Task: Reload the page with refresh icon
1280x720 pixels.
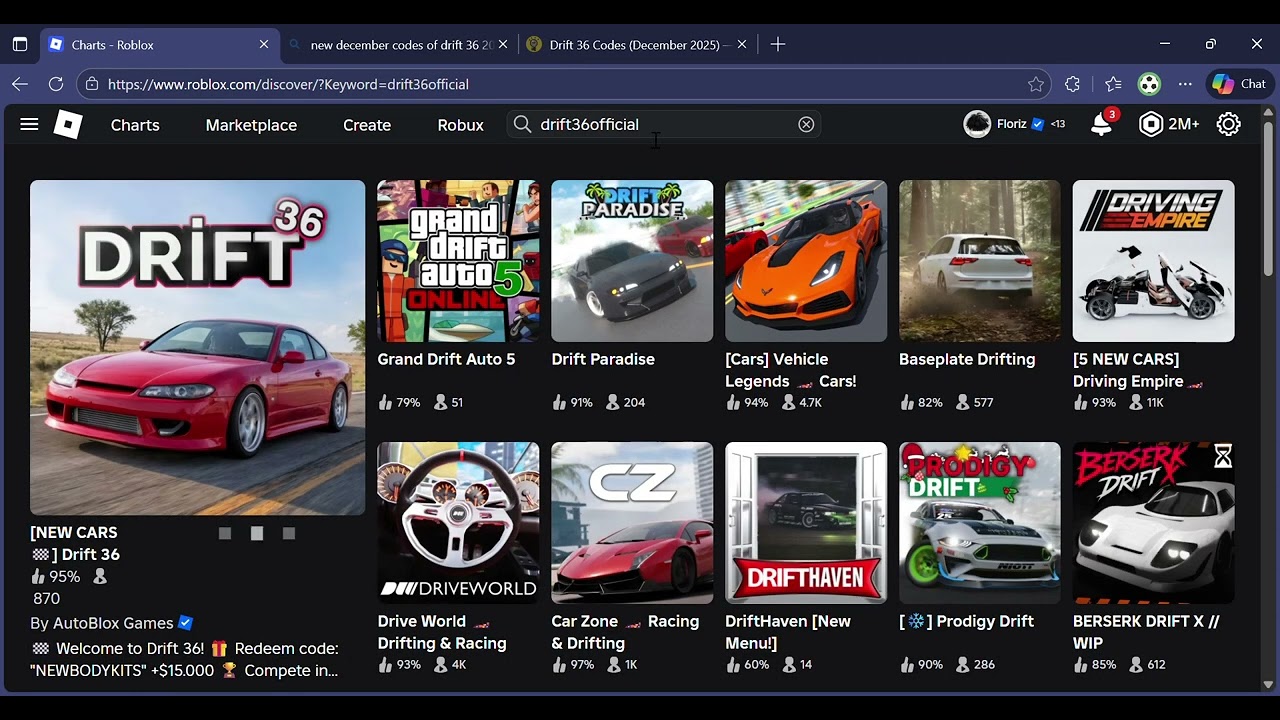Action: 56,84
